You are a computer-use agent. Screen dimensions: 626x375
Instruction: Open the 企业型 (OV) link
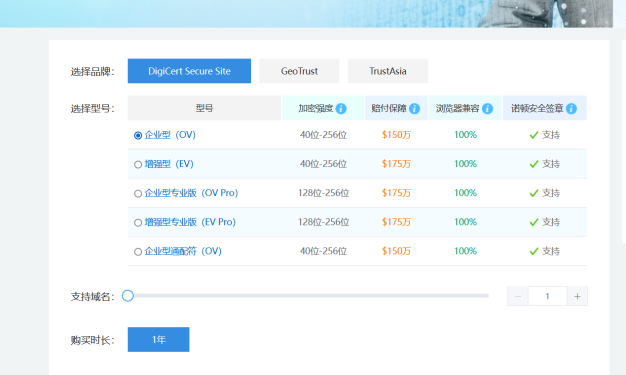pos(170,135)
